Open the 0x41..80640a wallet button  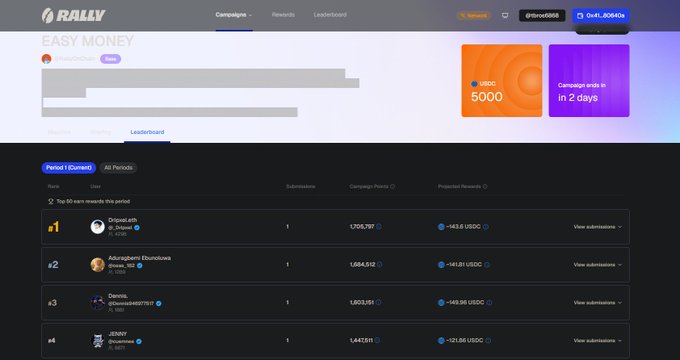pos(601,16)
